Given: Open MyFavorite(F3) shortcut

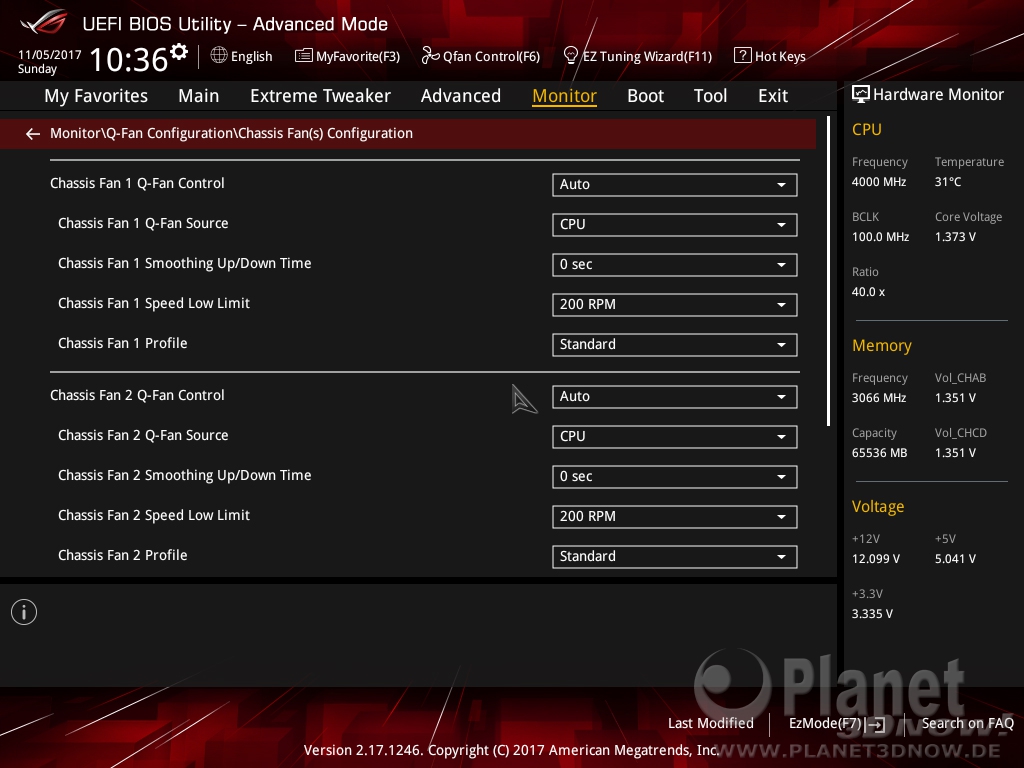Looking at the screenshot, I should point(358,56).
